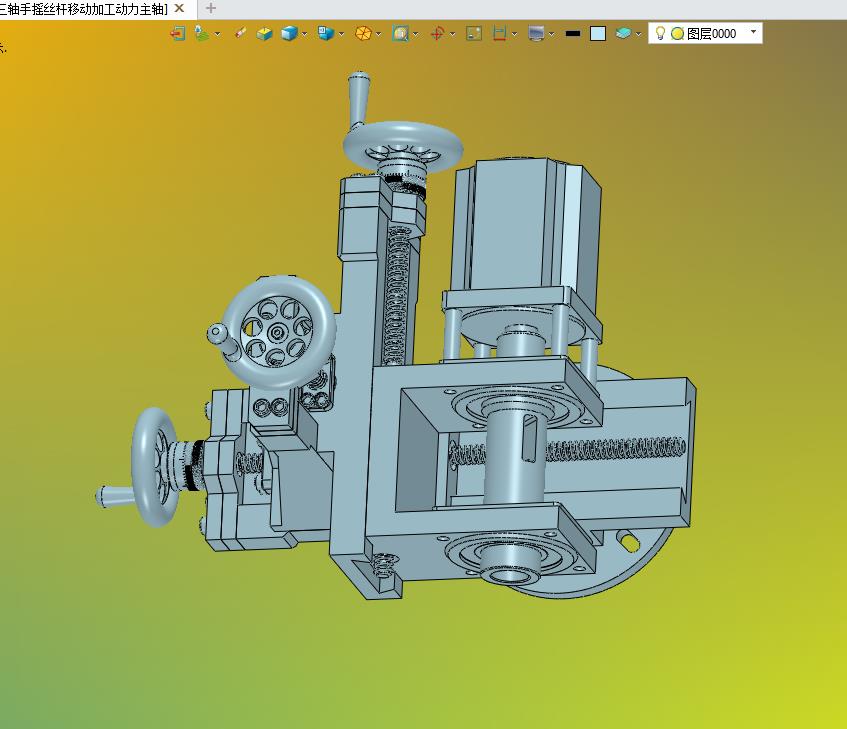Open the monitor icon dropdown arrow
The image size is (847, 729).
tap(552, 34)
